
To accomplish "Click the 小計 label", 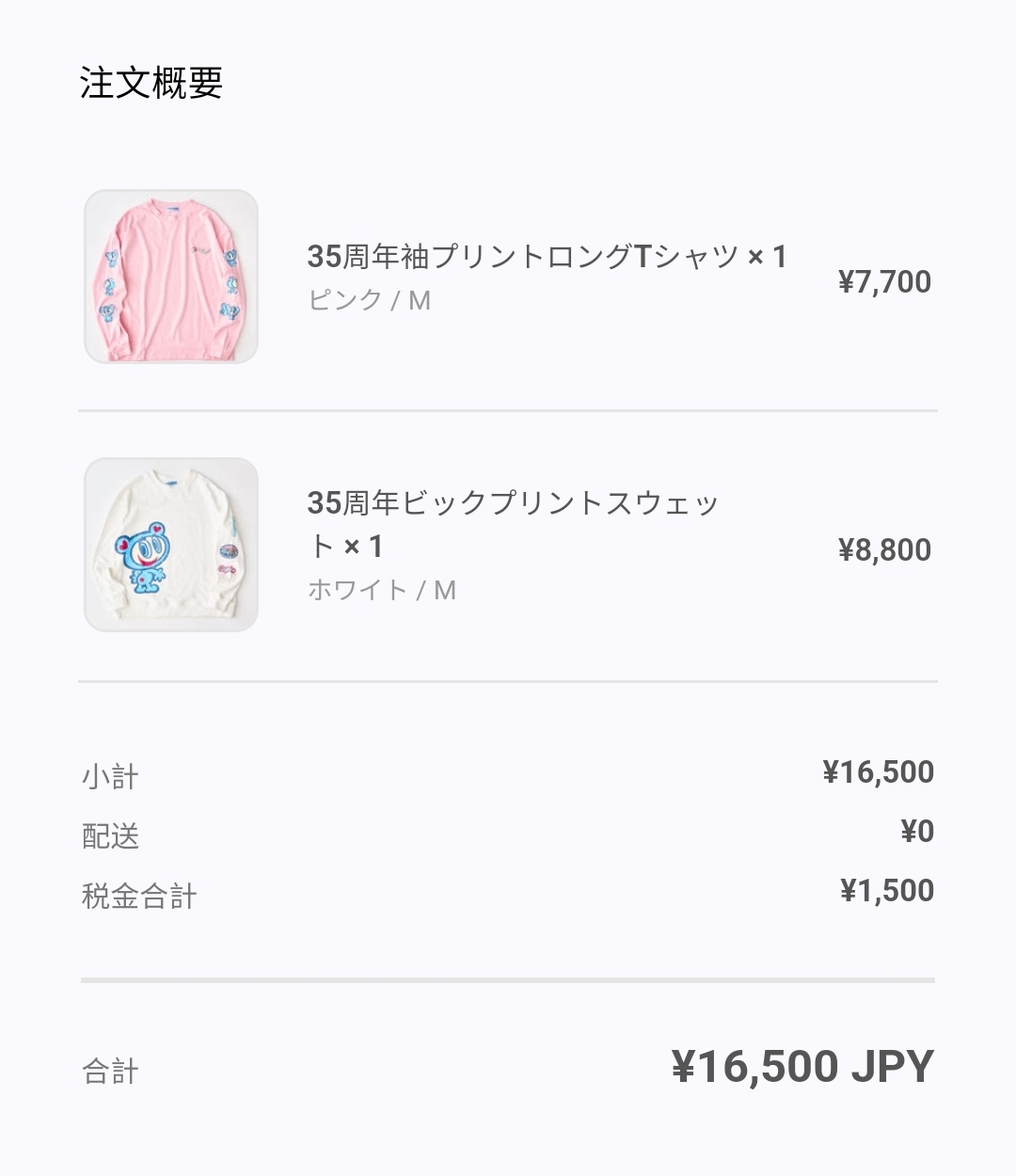I will coord(110,777).
